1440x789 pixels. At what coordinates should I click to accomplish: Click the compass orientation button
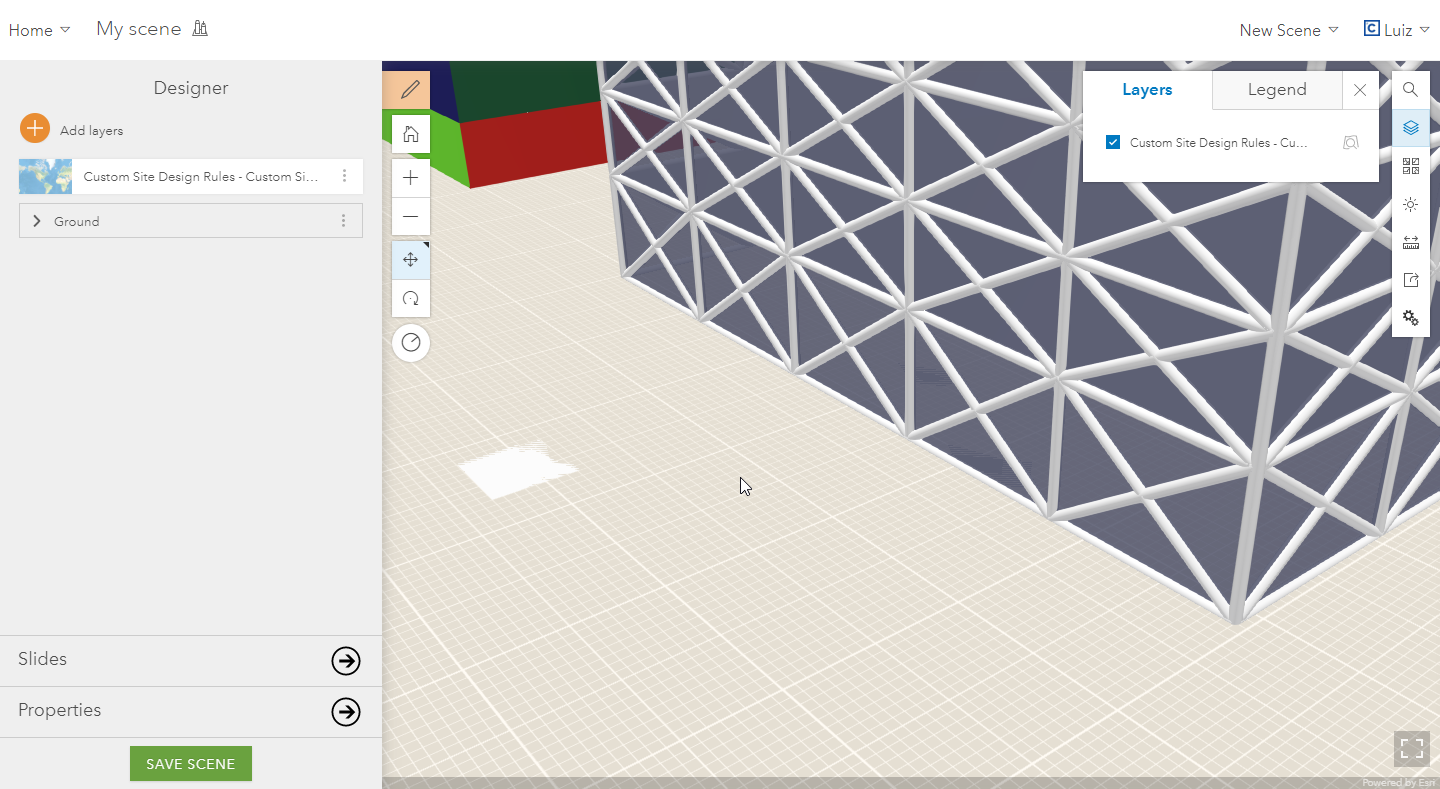point(411,342)
